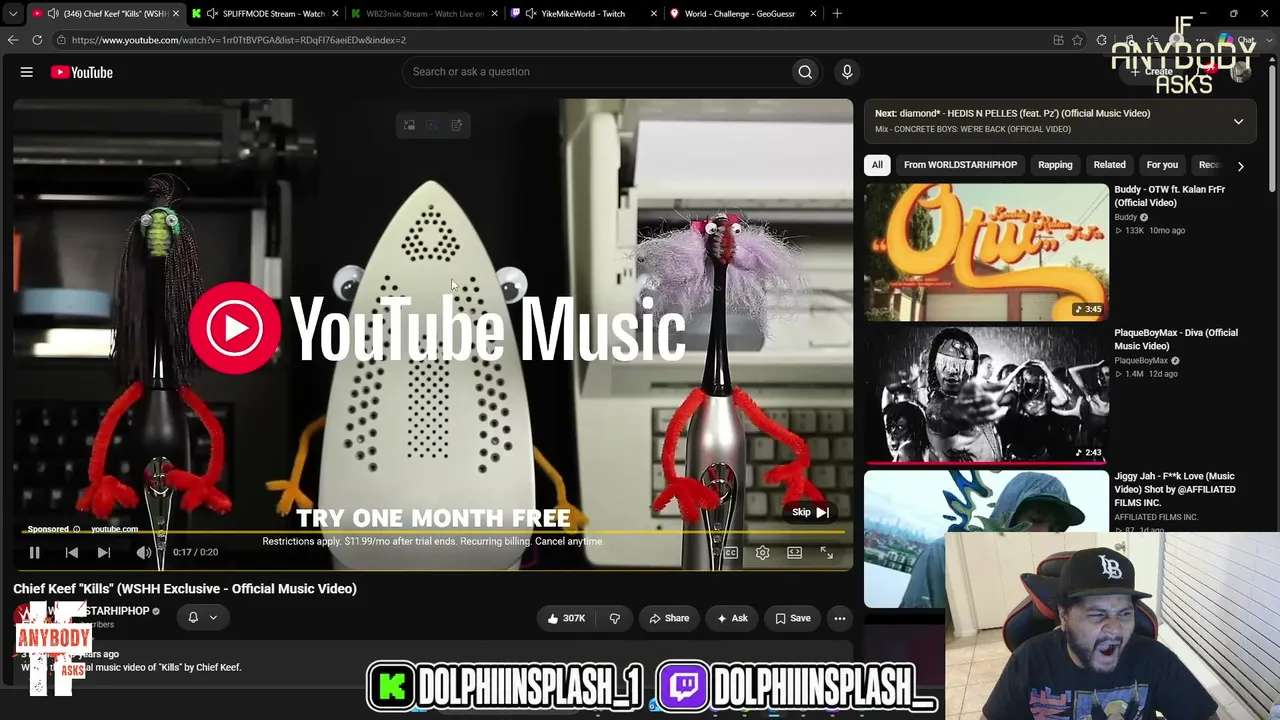
Task: Close the GeoGuessr World Challenge tab
Action: pos(813,14)
